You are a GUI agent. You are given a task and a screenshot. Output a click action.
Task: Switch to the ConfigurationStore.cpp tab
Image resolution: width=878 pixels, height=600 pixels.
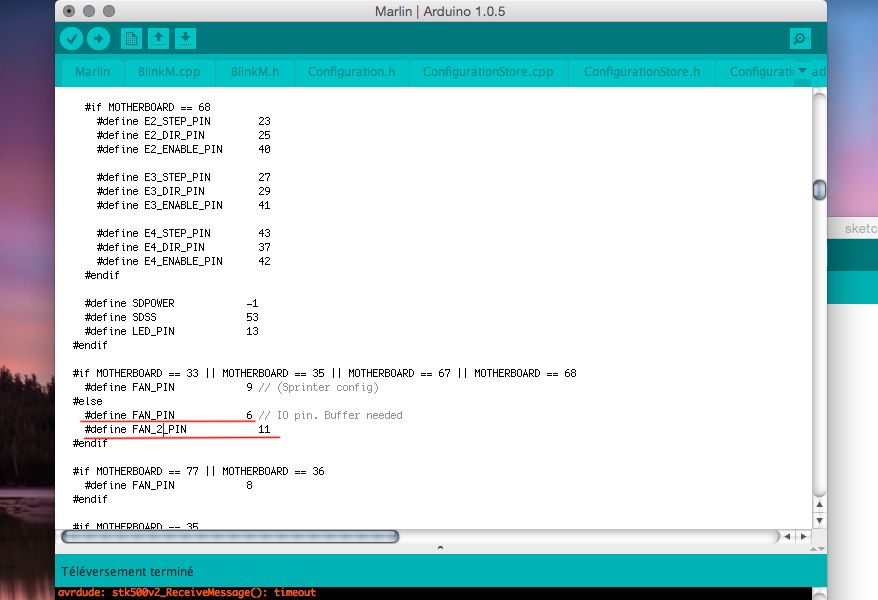tap(488, 72)
